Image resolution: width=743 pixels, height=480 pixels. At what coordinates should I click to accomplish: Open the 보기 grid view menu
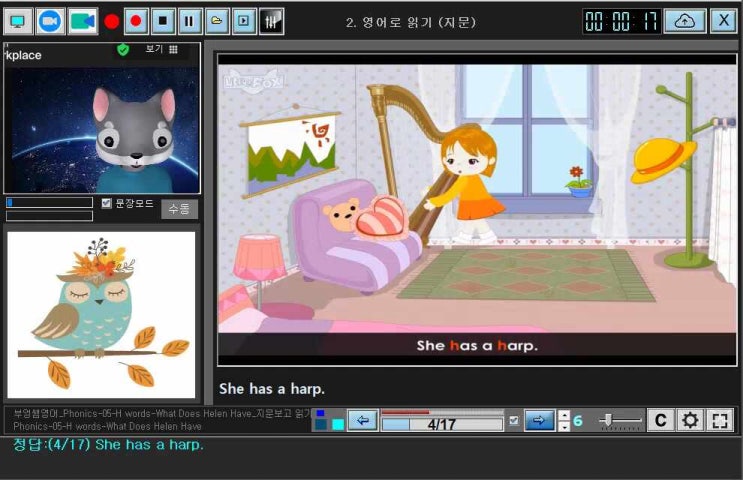click(x=161, y=49)
